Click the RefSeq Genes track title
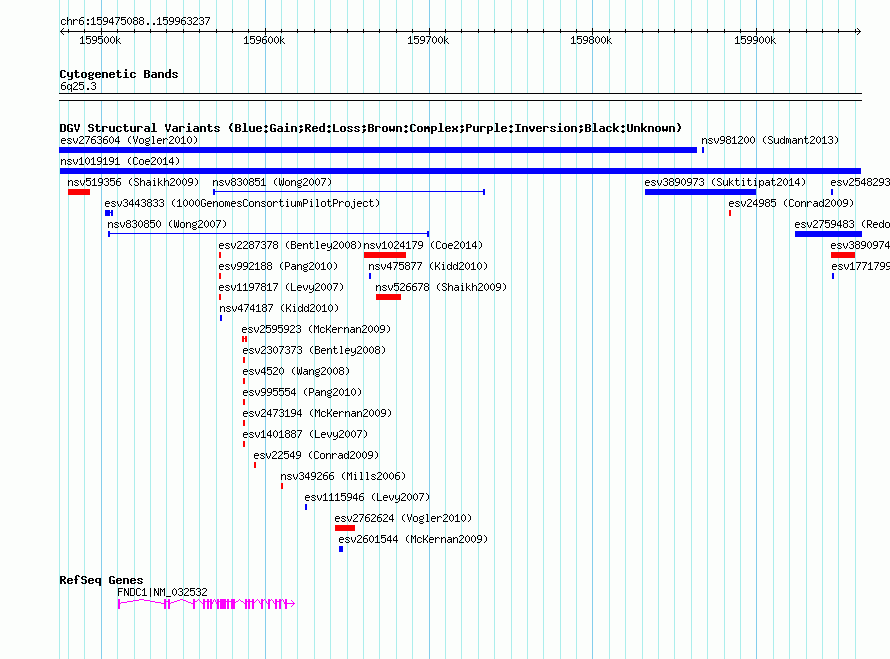This screenshot has height=659, width=890. pos(101,580)
